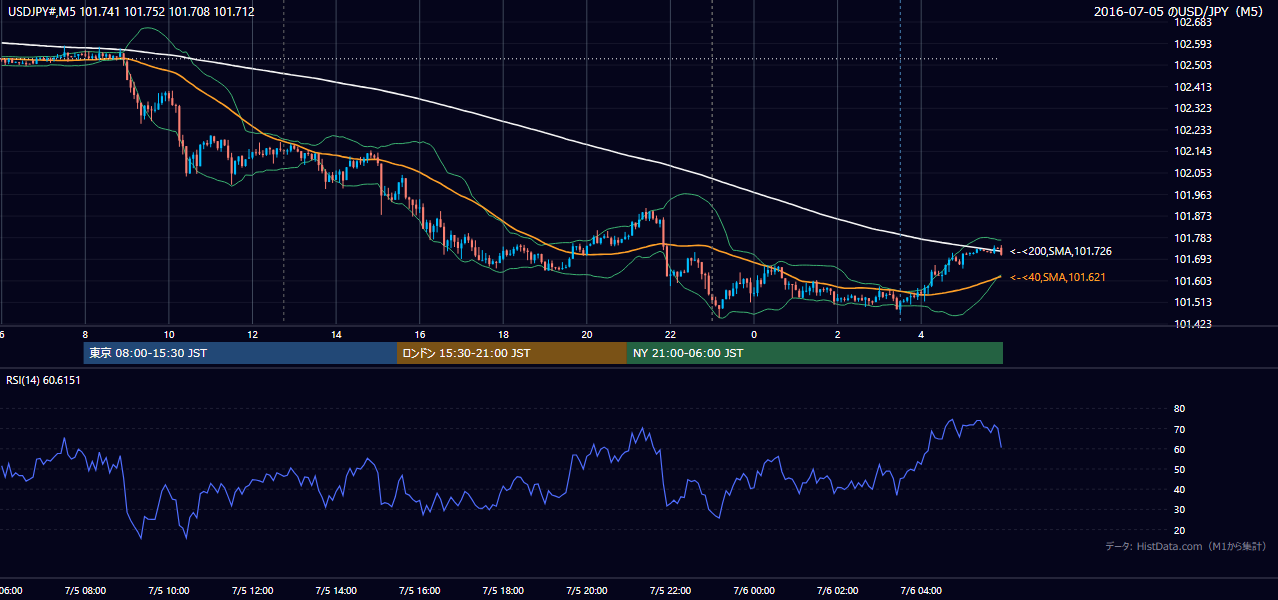Select the RSI scale value 40
1278x600 pixels.
click(1180, 489)
